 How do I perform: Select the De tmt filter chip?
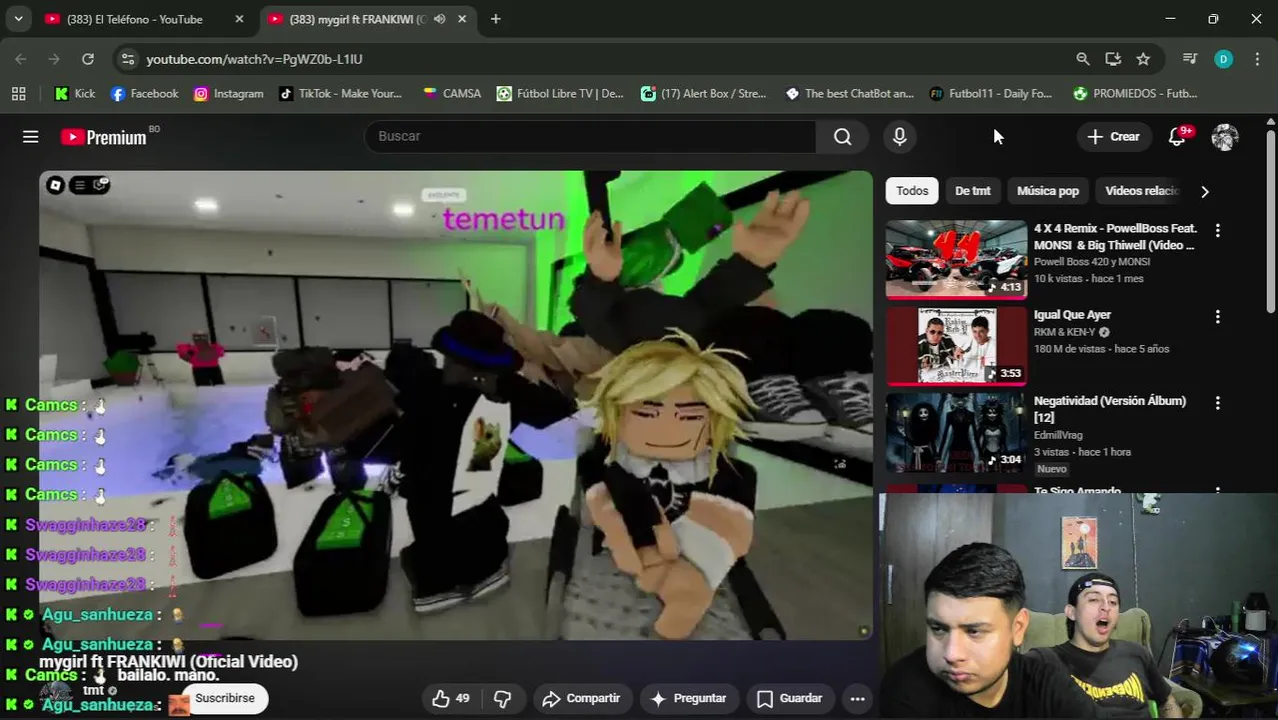(973, 191)
